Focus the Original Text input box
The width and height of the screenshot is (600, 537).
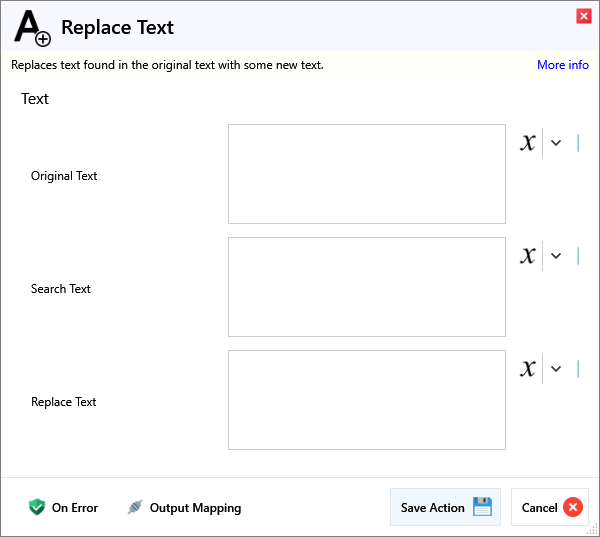366,174
